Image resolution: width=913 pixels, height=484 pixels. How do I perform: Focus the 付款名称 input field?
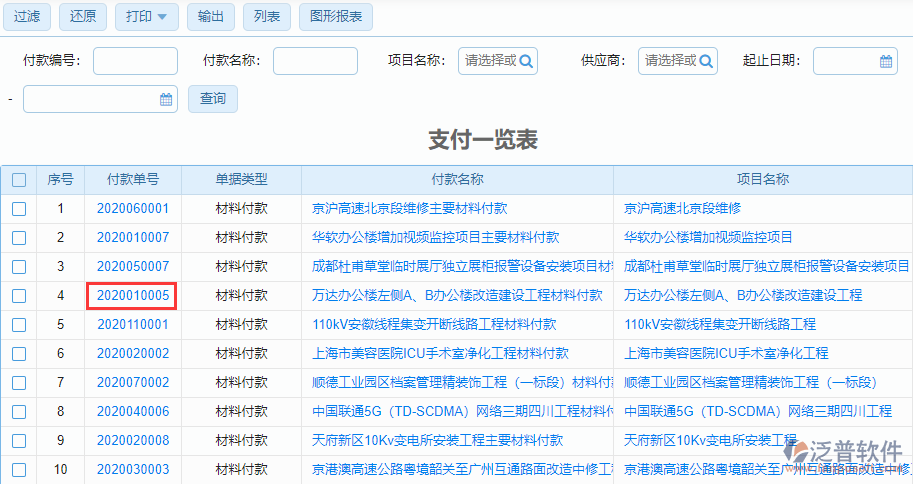click(x=315, y=61)
